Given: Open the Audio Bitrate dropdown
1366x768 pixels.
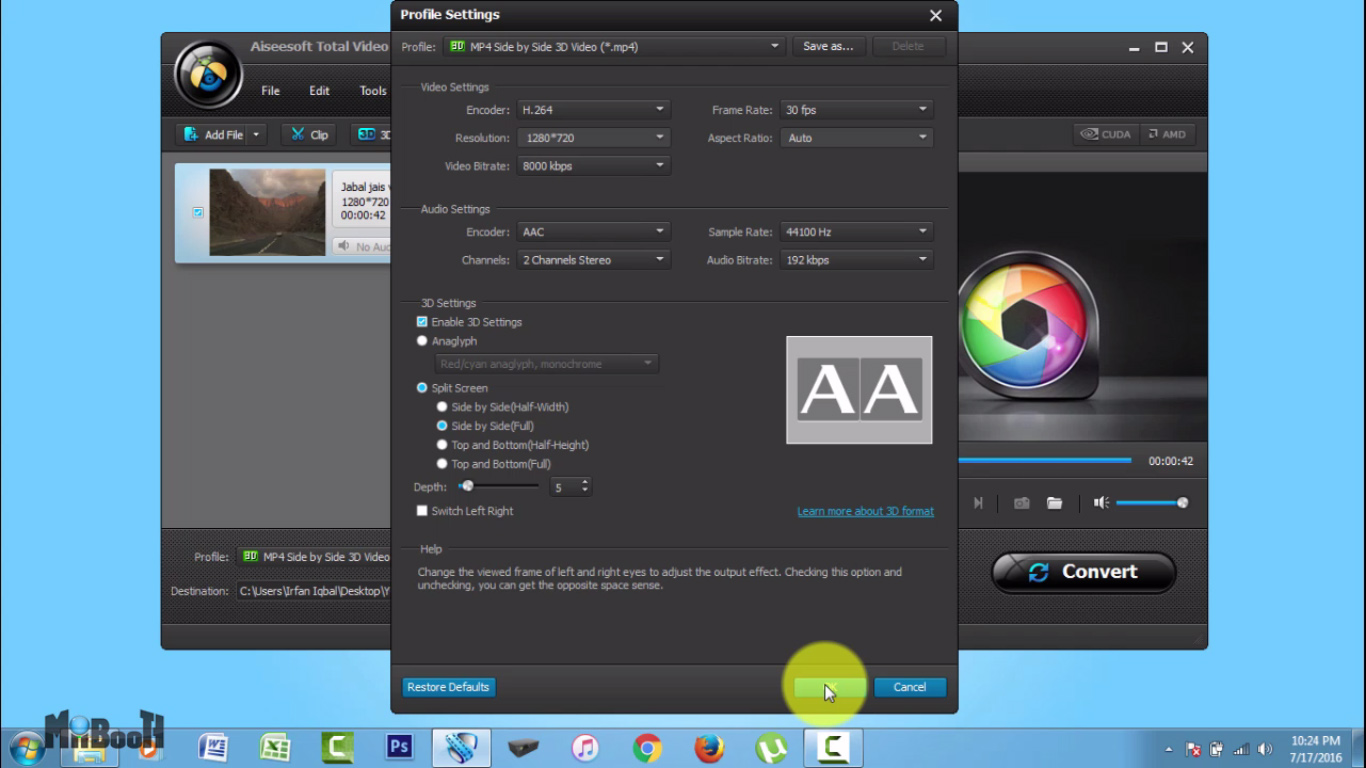Looking at the screenshot, I should (x=857, y=260).
